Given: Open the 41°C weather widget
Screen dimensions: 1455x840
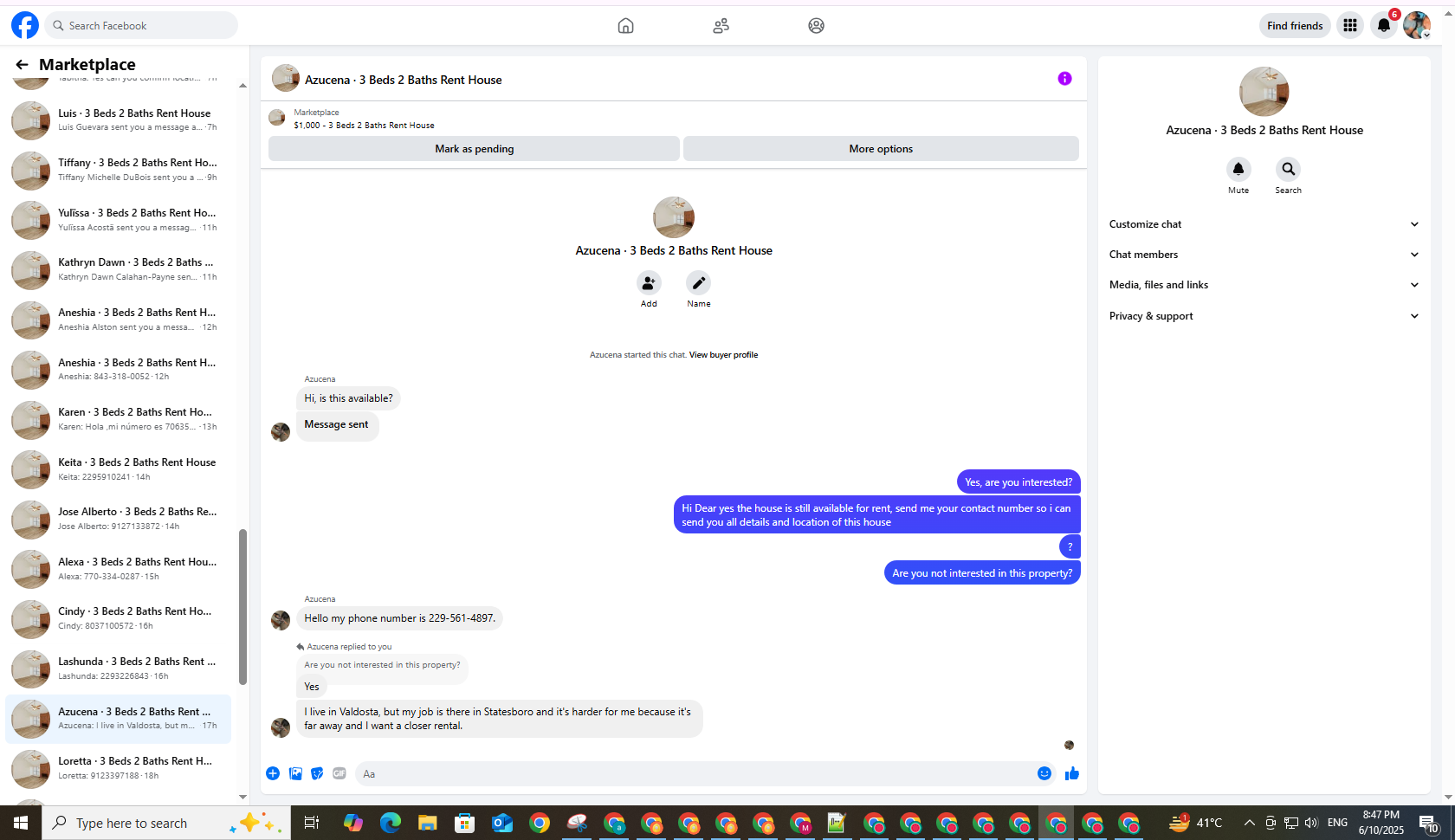Looking at the screenshot, I should [x=1196, y=823].
